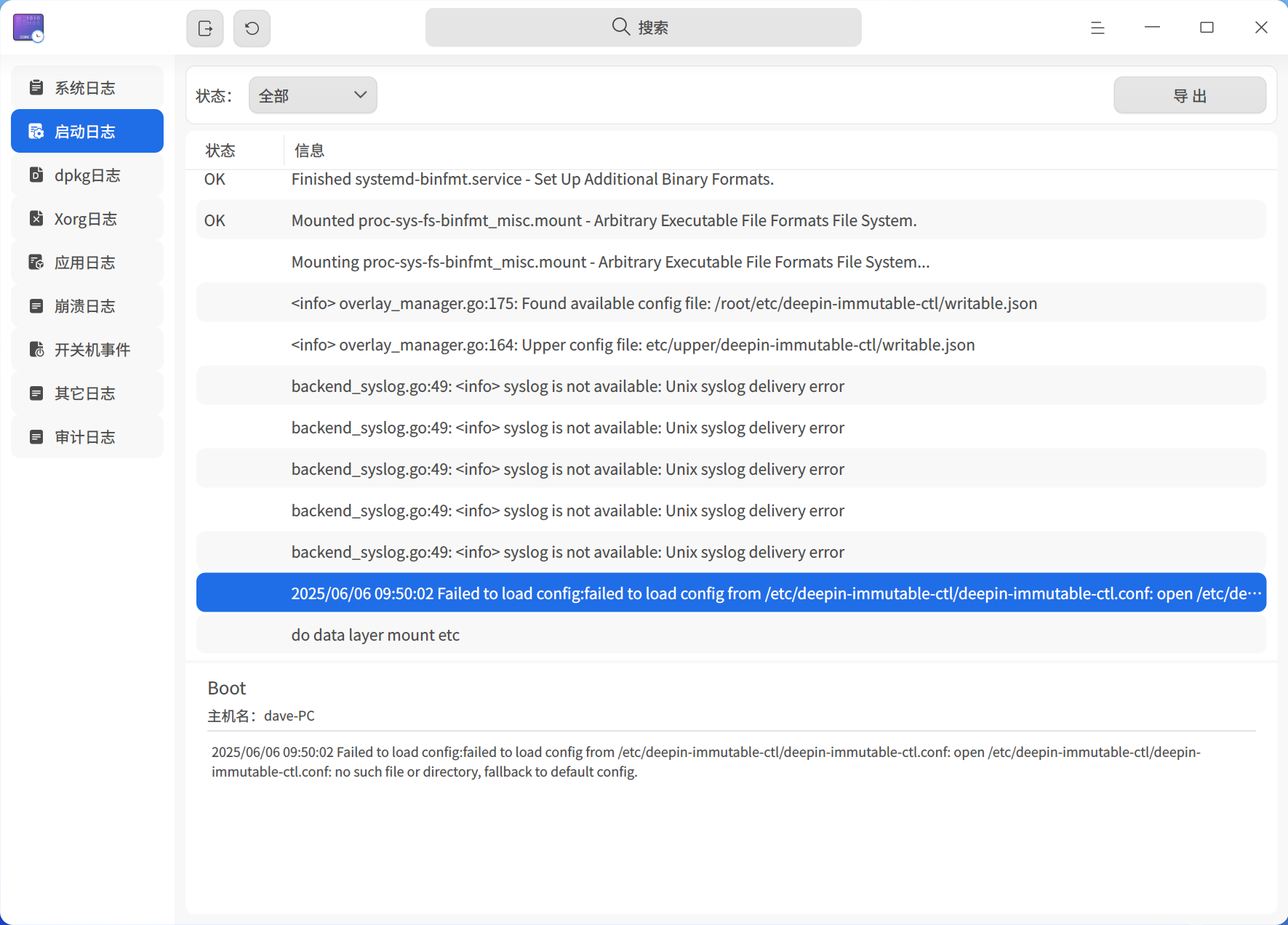Select the Mounted proc-sys-fs-binfmt_misc.mount row
Image resolution: width=1288 pixels, height=925 pixels.
click(x=731, y=220)
